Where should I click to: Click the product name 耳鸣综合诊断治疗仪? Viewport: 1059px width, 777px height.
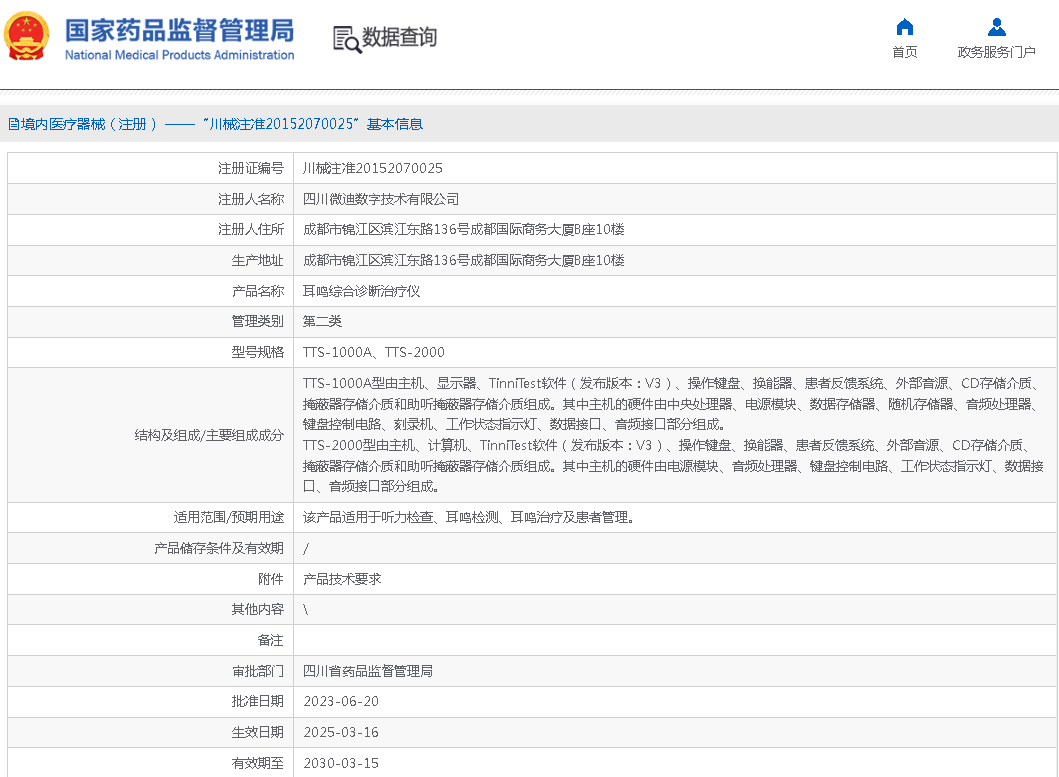[x=361, y=291]
